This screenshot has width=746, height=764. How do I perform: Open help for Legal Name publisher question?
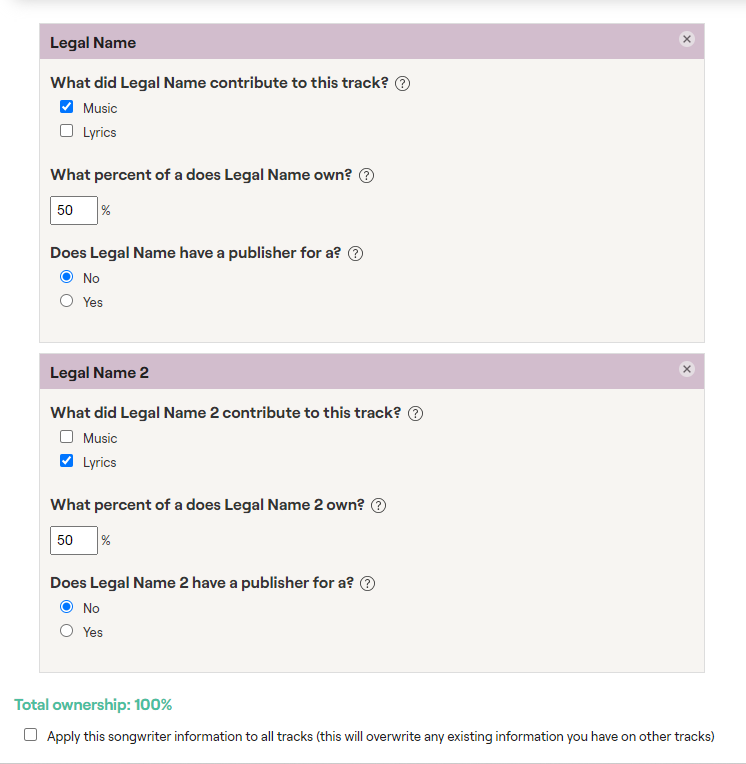355,254
